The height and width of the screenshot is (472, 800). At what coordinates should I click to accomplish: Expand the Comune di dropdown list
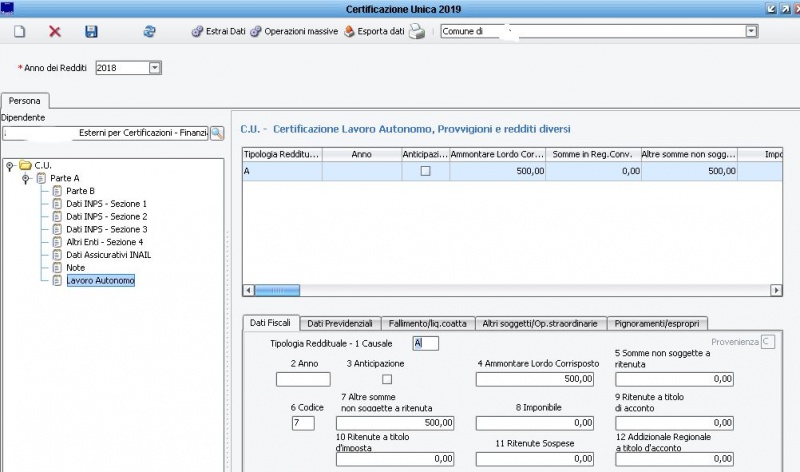tap(751, 32)
